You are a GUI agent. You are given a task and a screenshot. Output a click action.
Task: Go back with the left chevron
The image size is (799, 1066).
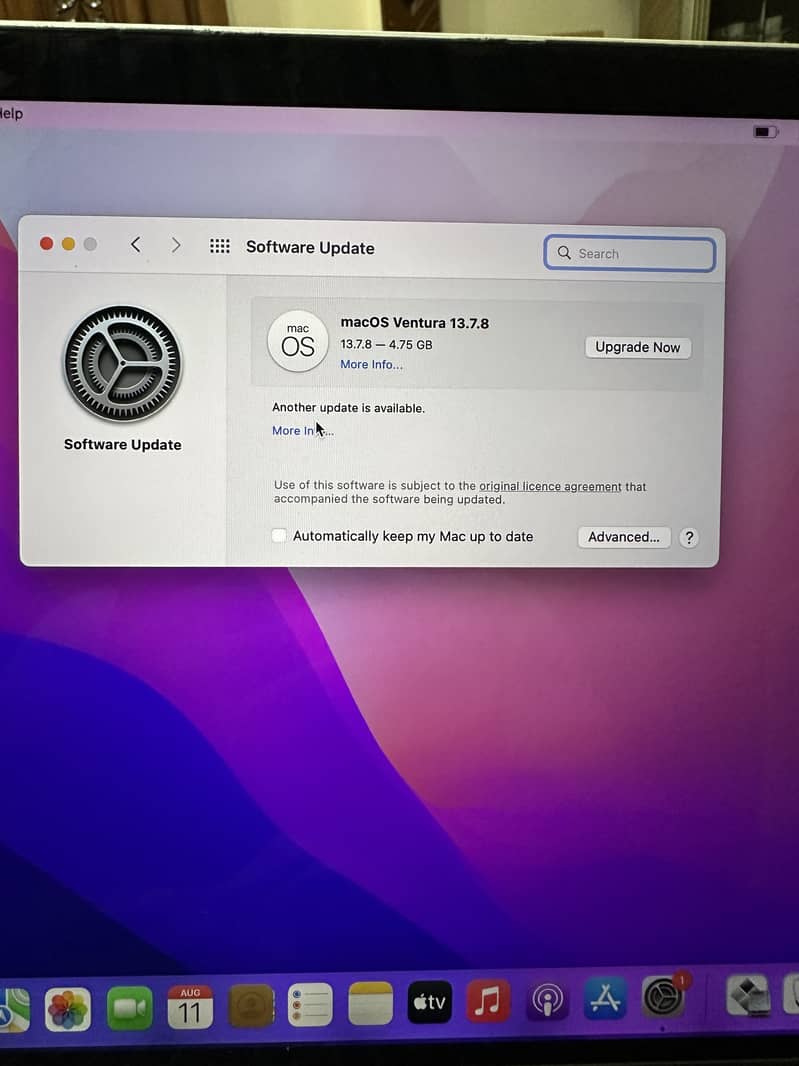[136, 244]
